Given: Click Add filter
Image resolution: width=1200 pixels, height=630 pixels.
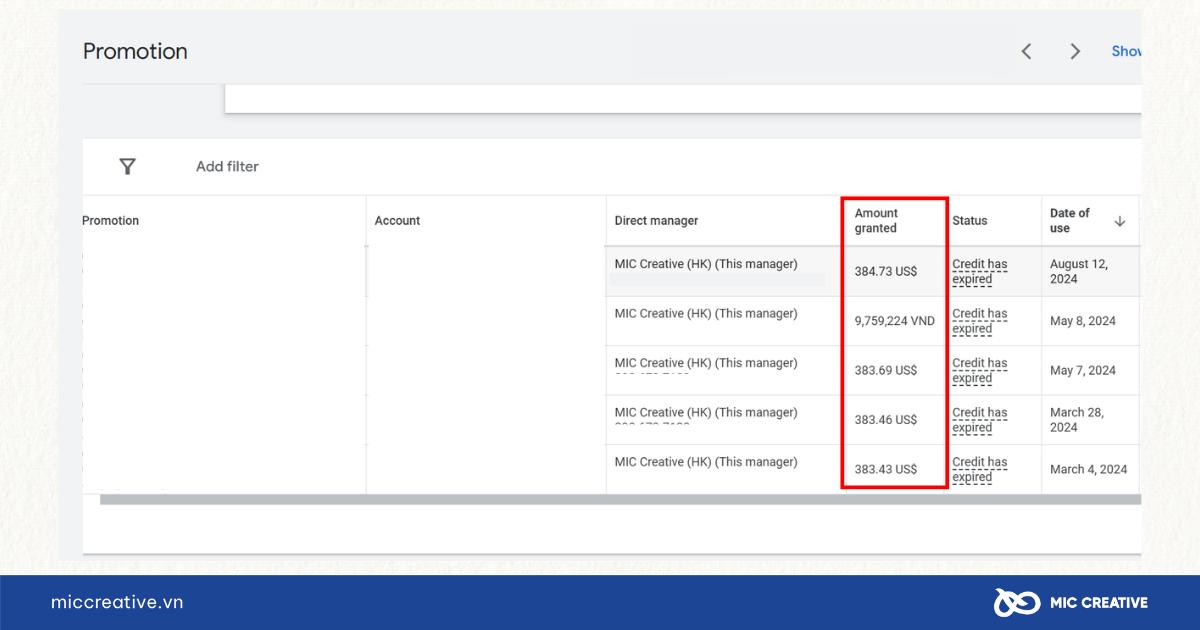Looking at the screenshot, I should click(x=227, y=167).
